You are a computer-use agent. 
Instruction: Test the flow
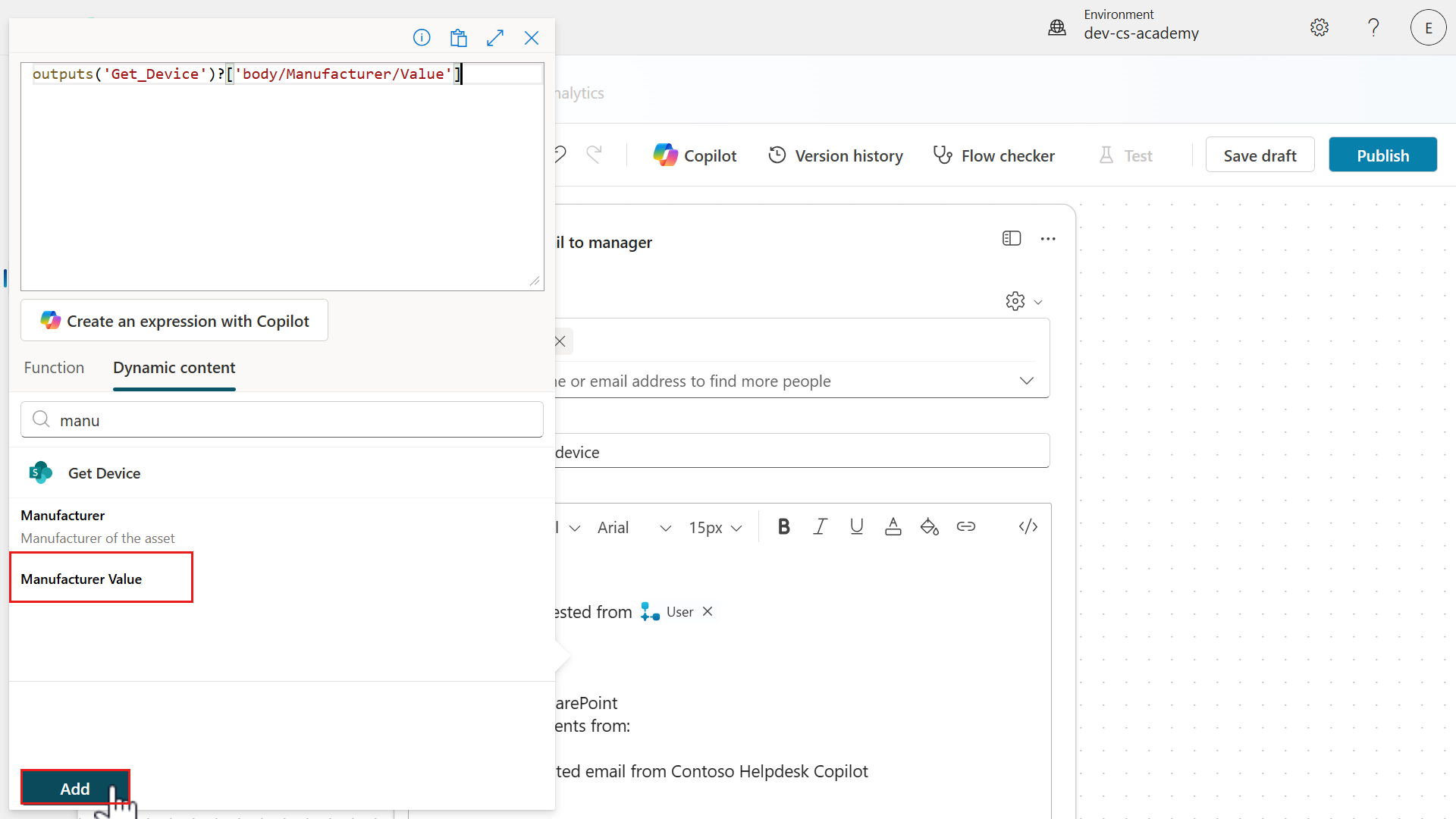point(1125,155)
